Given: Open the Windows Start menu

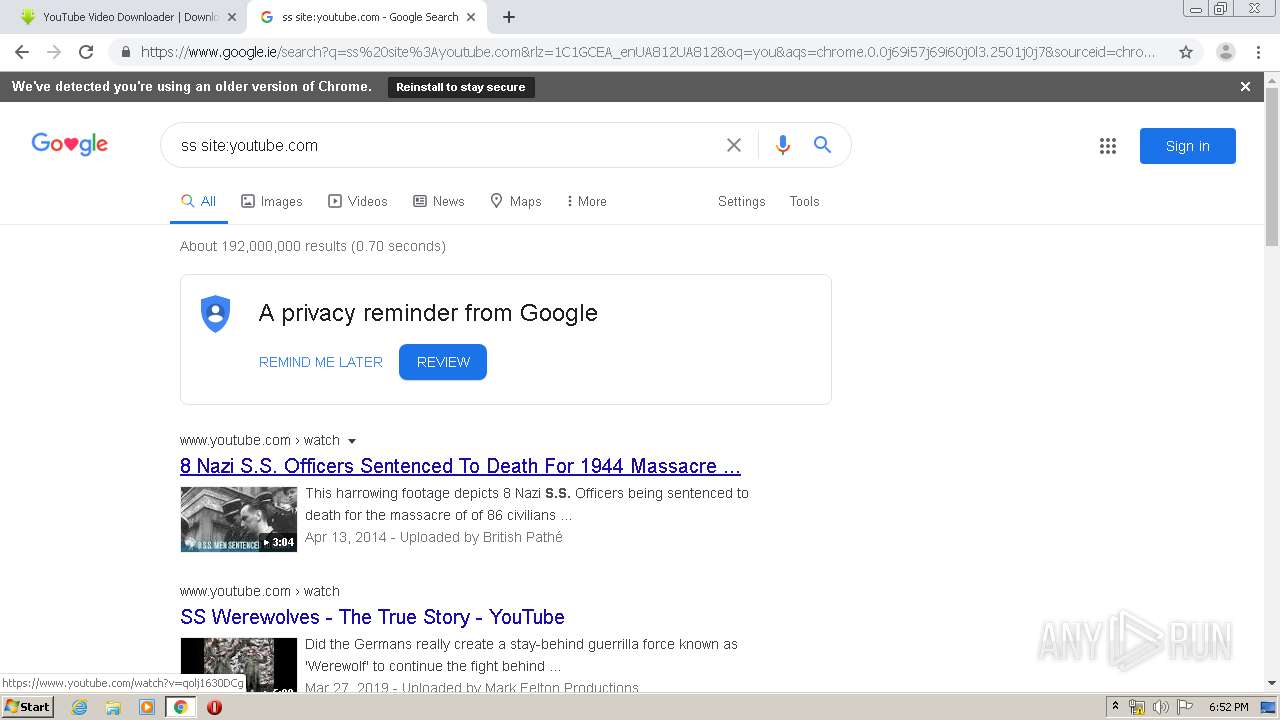Looking at the screenshot, I should [28, 707].
